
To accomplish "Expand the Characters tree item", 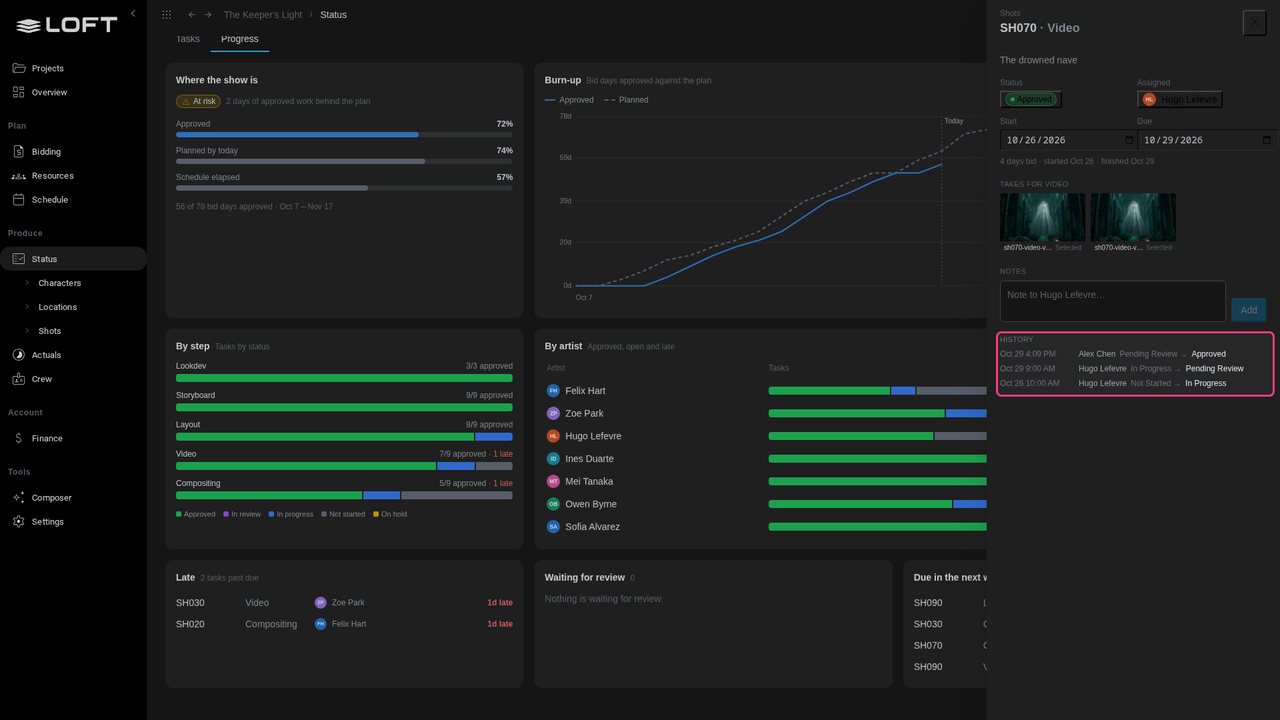I will (27, 283).
